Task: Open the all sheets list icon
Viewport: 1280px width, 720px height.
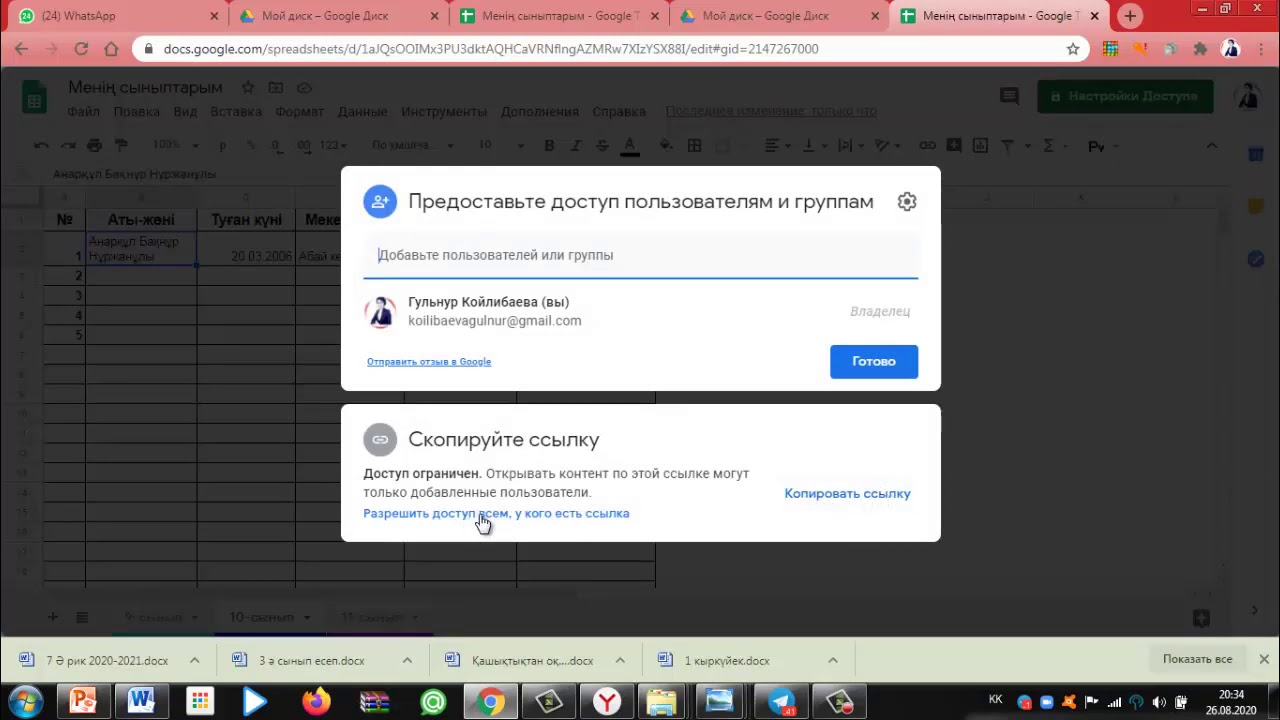Action: 82,617
